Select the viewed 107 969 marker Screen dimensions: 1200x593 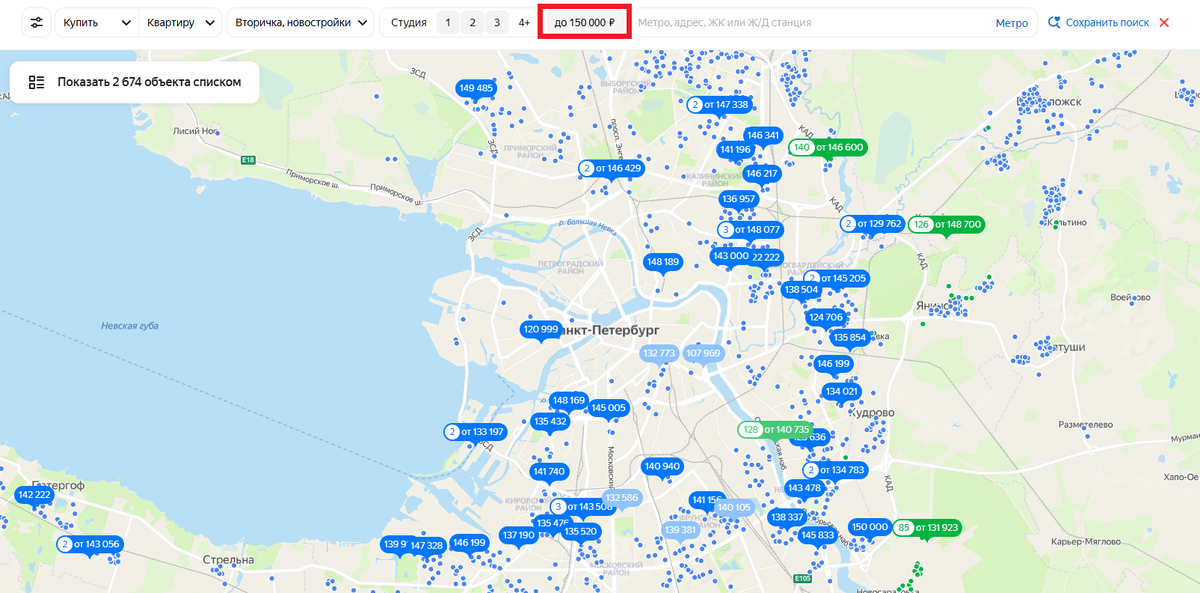tap(704, 353)
